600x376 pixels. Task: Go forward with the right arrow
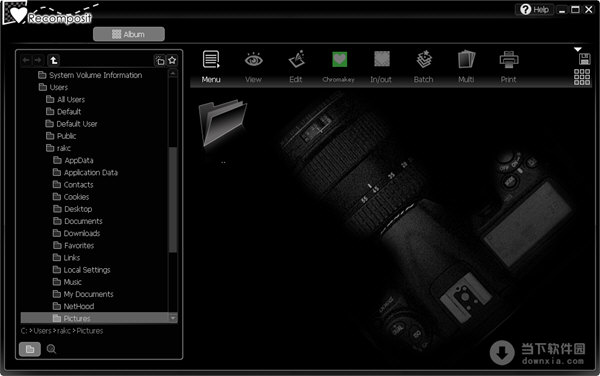click(x=38, y=60)
